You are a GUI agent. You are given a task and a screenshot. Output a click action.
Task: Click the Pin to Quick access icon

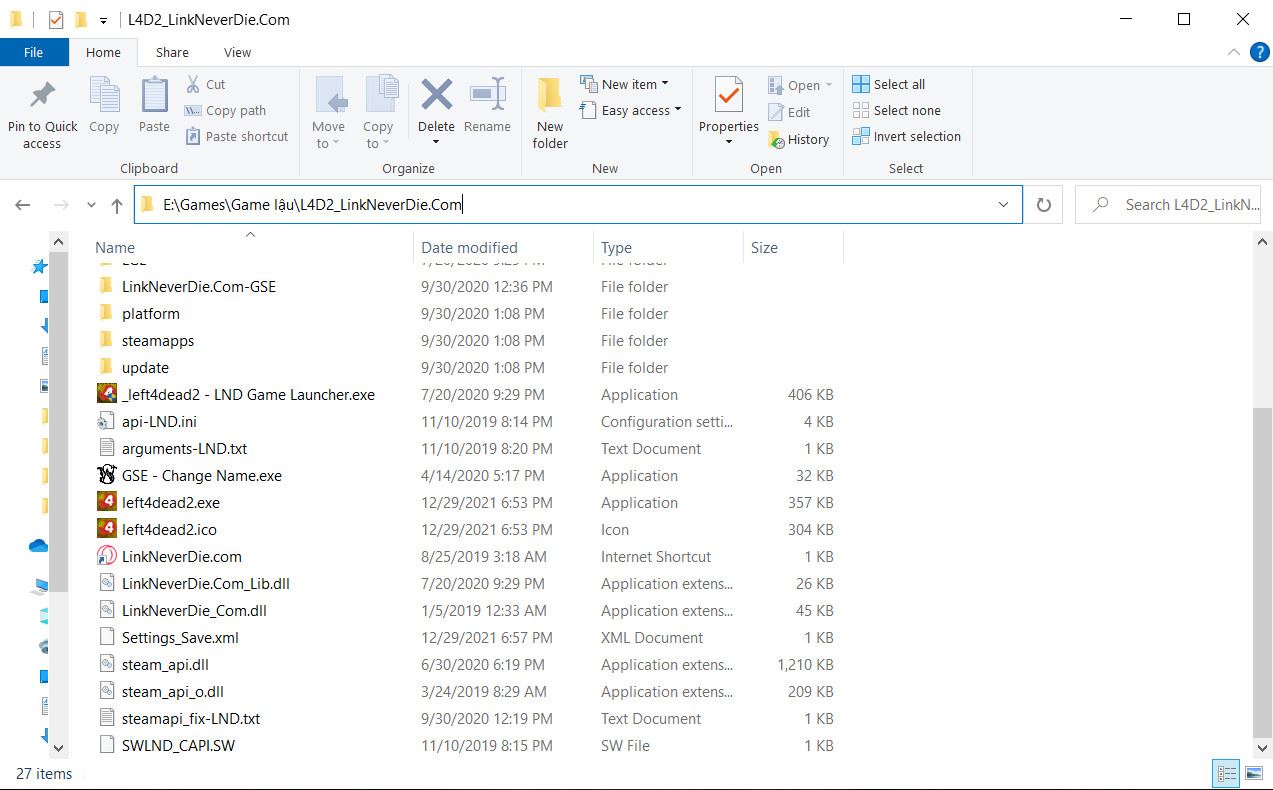pyautogui.click(x=42, y=97)
